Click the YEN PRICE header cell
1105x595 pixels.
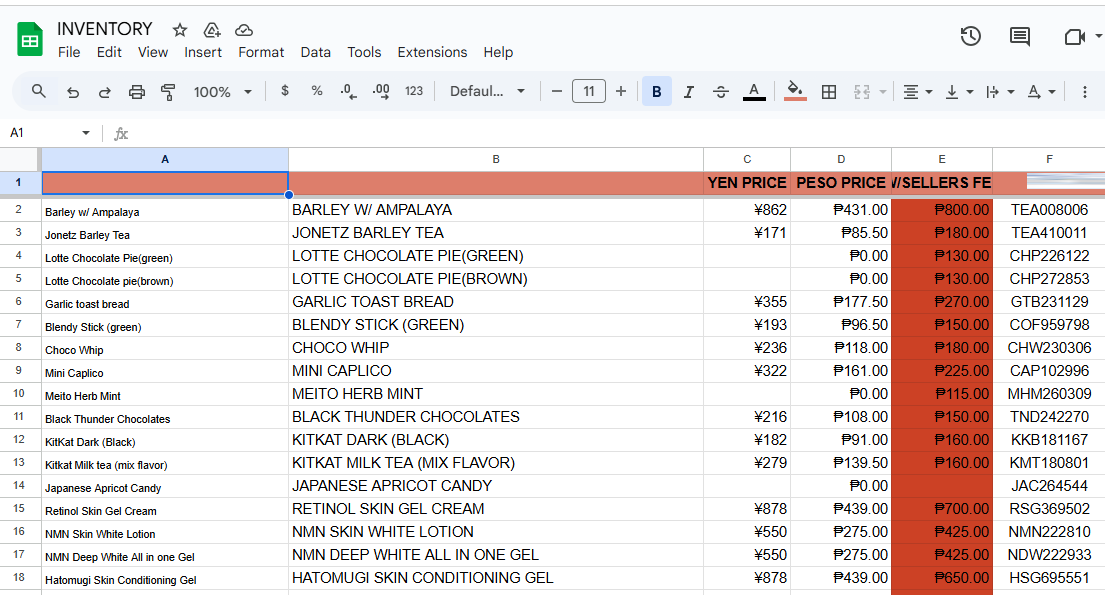click(747, 183)
